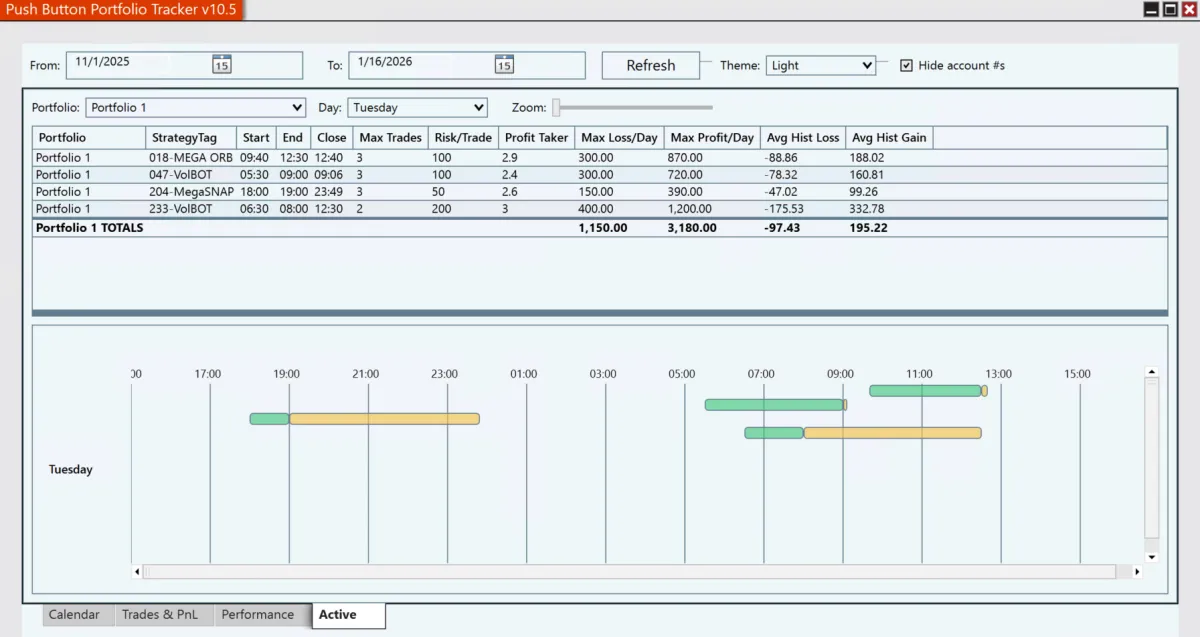
Task: Open the From date calendar picker icon
Action: coord(221,64)
